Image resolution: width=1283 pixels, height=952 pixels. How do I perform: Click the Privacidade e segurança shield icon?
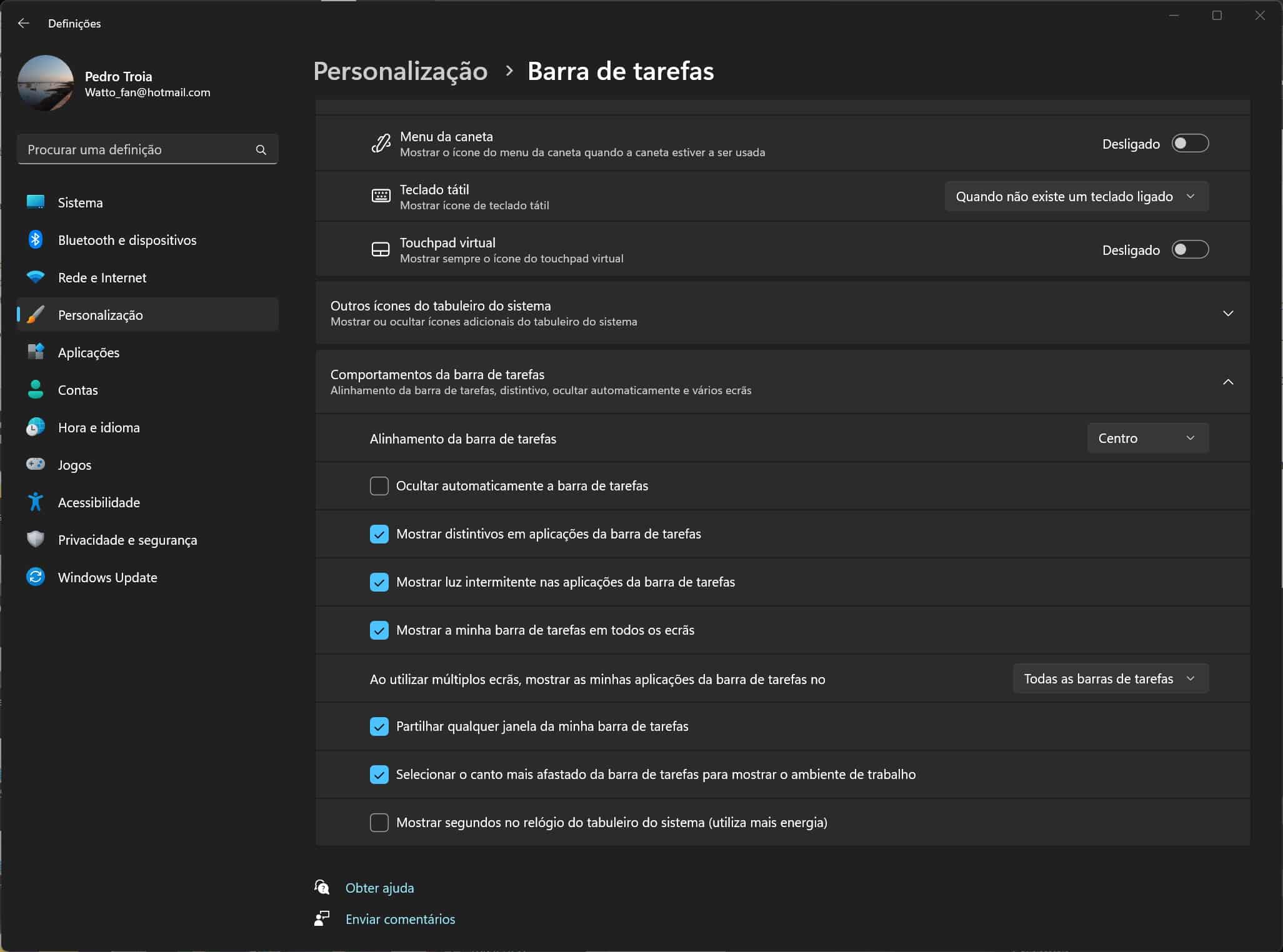[x=36, y=539]
